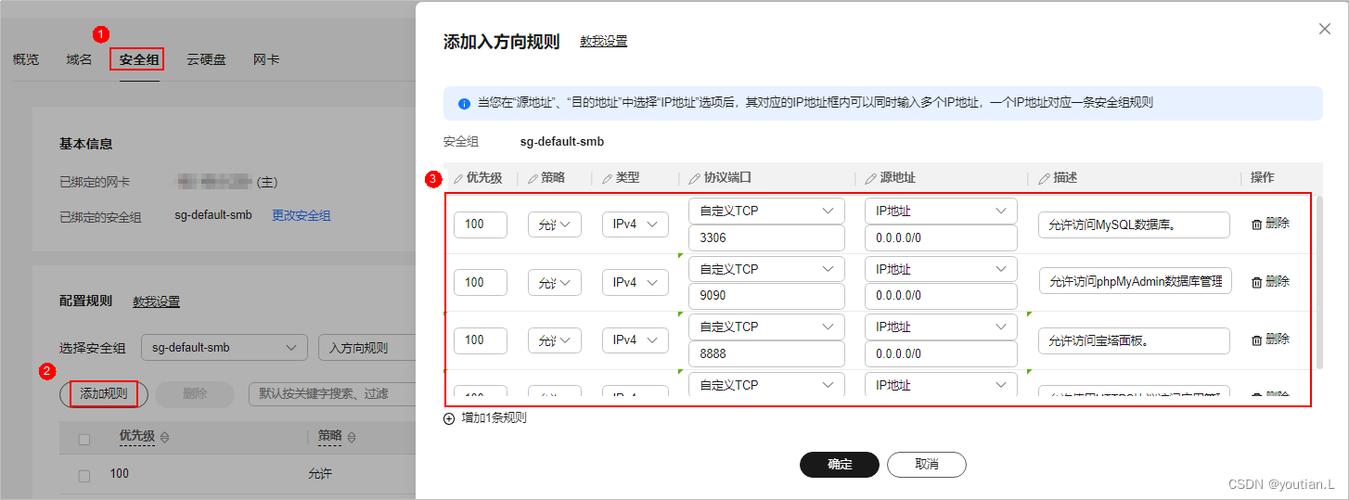This screenshot has width=1349, height=500.
Task: Open 教我设置 link under 配置规则
Action: [156, 301]
